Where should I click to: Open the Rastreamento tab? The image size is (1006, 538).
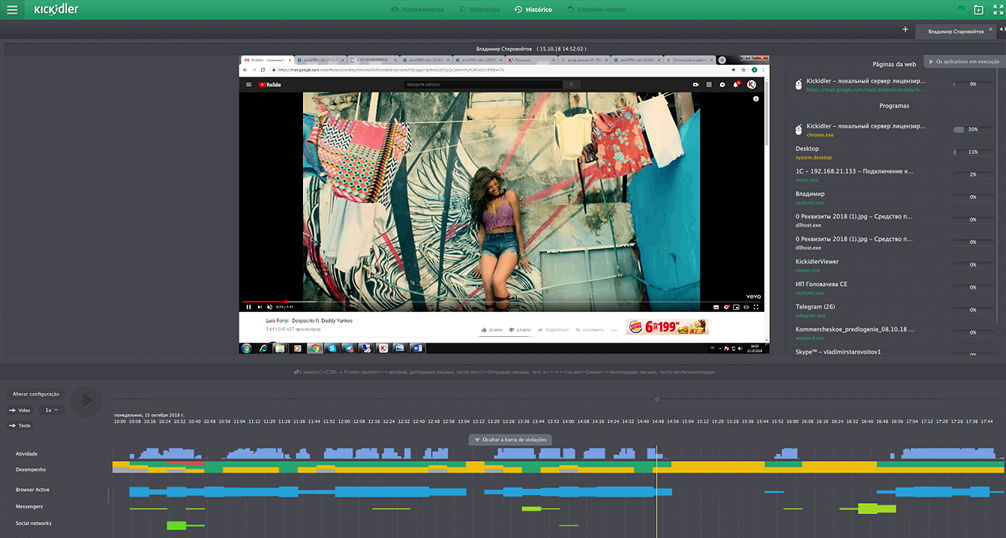pos(417,10)
